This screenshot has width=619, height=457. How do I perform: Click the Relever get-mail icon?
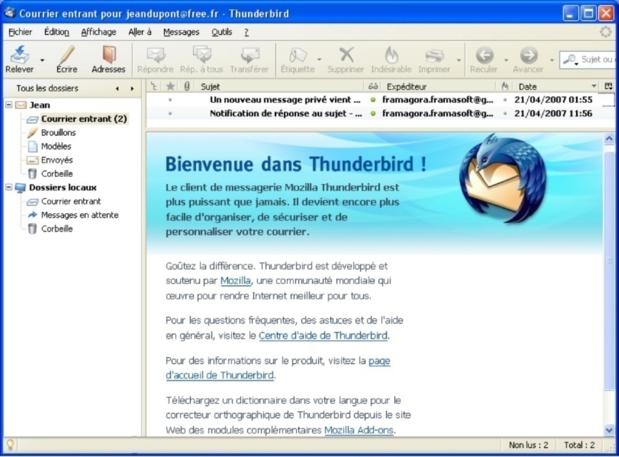click(x=19, y=55)
